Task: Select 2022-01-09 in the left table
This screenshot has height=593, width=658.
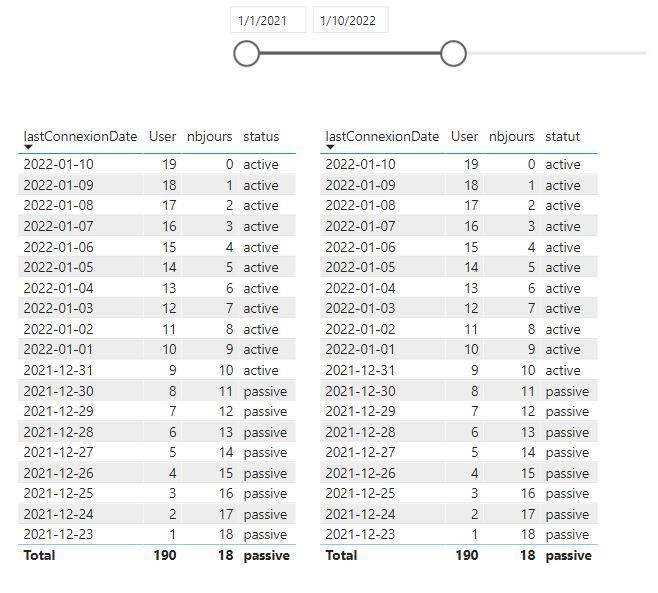Action: click(x=58, y=185)
